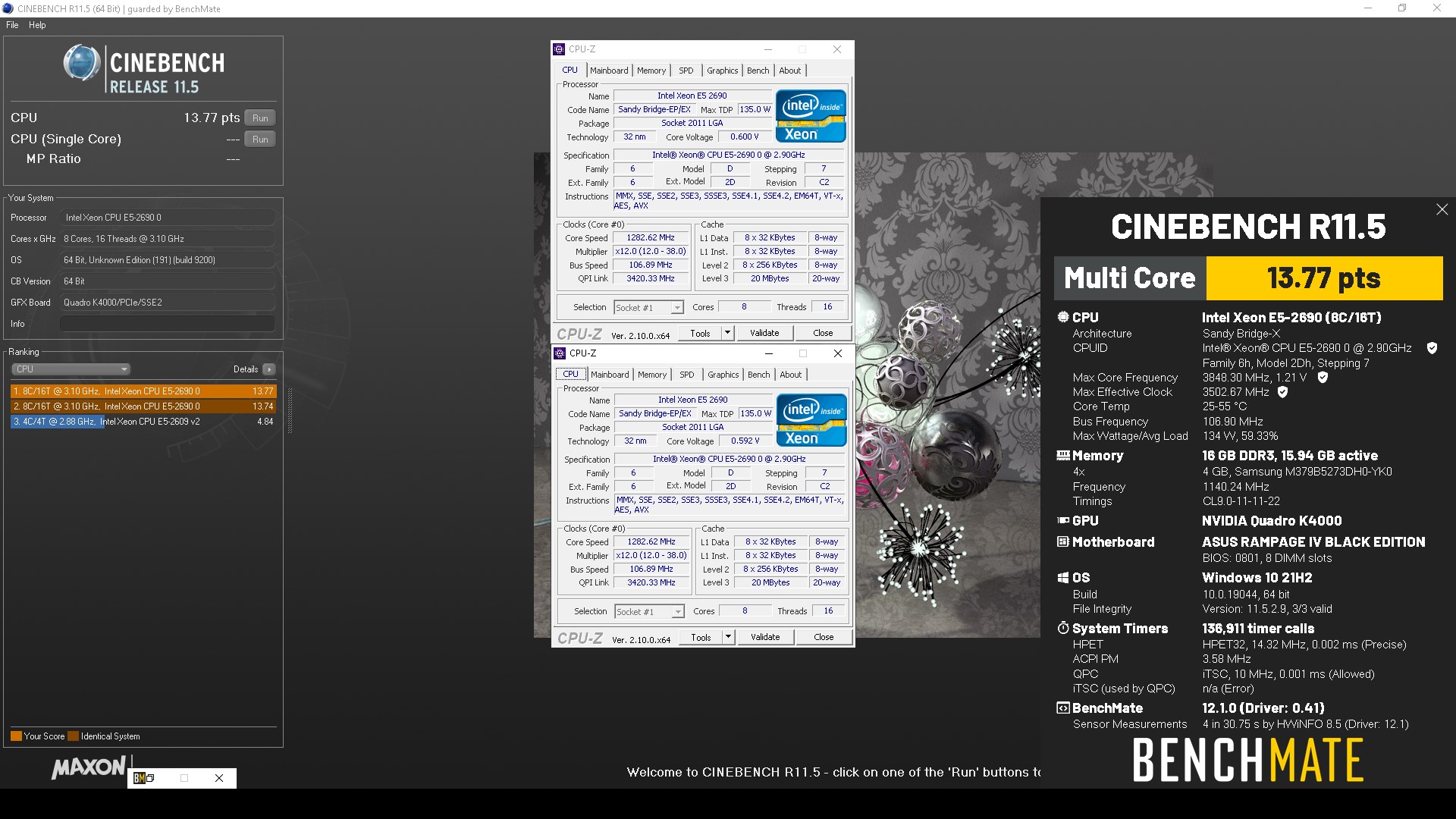Click the Intel Xeon logo in lower CPU-Z
The image size is (1456, 819).
point(811,420)
